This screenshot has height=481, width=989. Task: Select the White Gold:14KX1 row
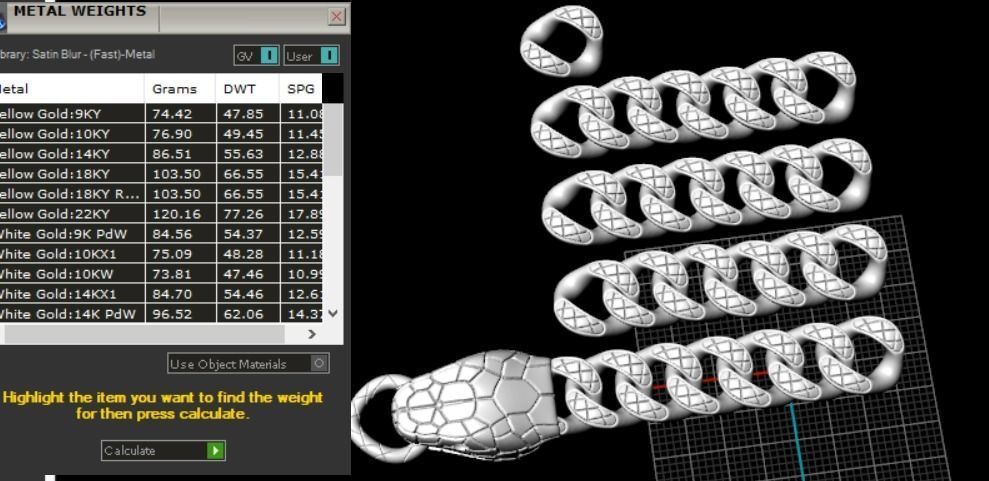pos(161,294)
